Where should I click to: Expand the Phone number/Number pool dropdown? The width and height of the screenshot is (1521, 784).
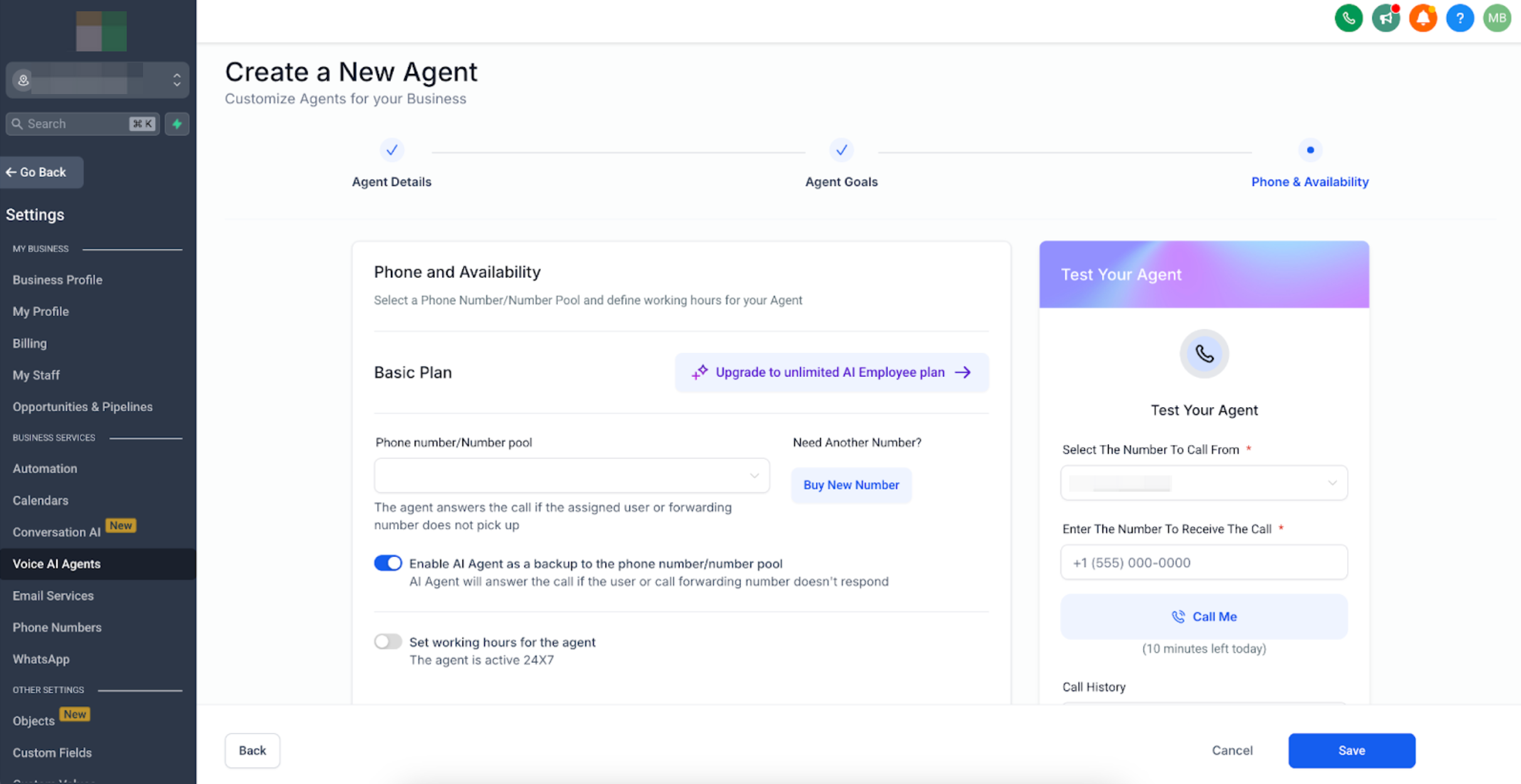571,475
